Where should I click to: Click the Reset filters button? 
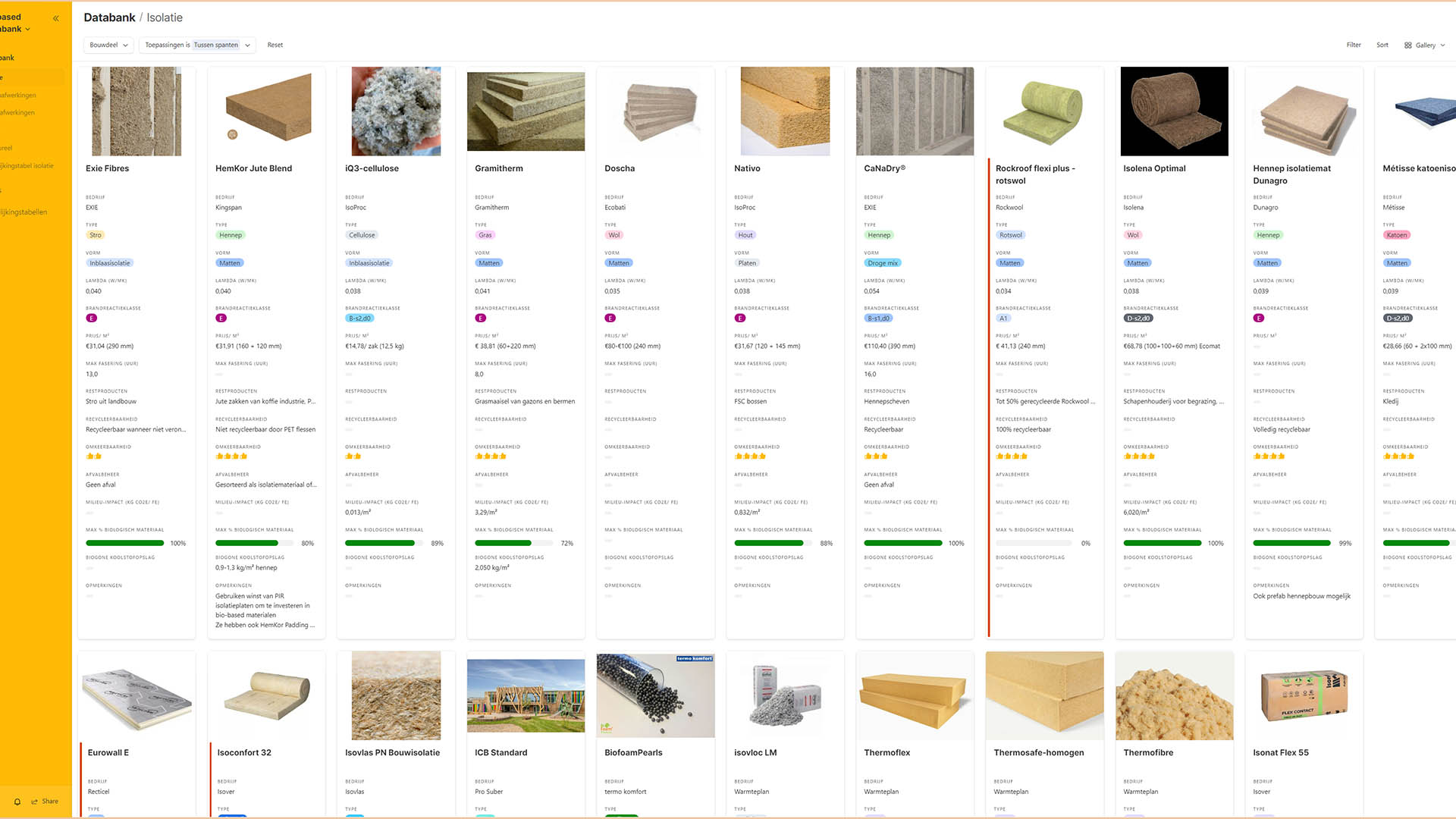(x=275, y=45)
